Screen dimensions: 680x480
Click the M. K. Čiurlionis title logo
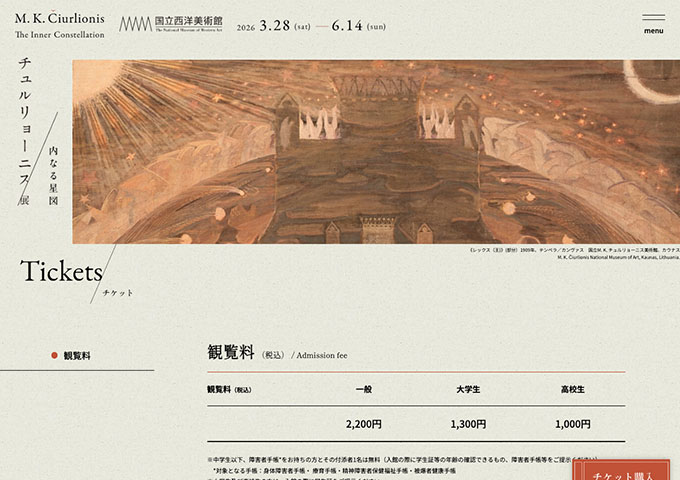(60, 26)
